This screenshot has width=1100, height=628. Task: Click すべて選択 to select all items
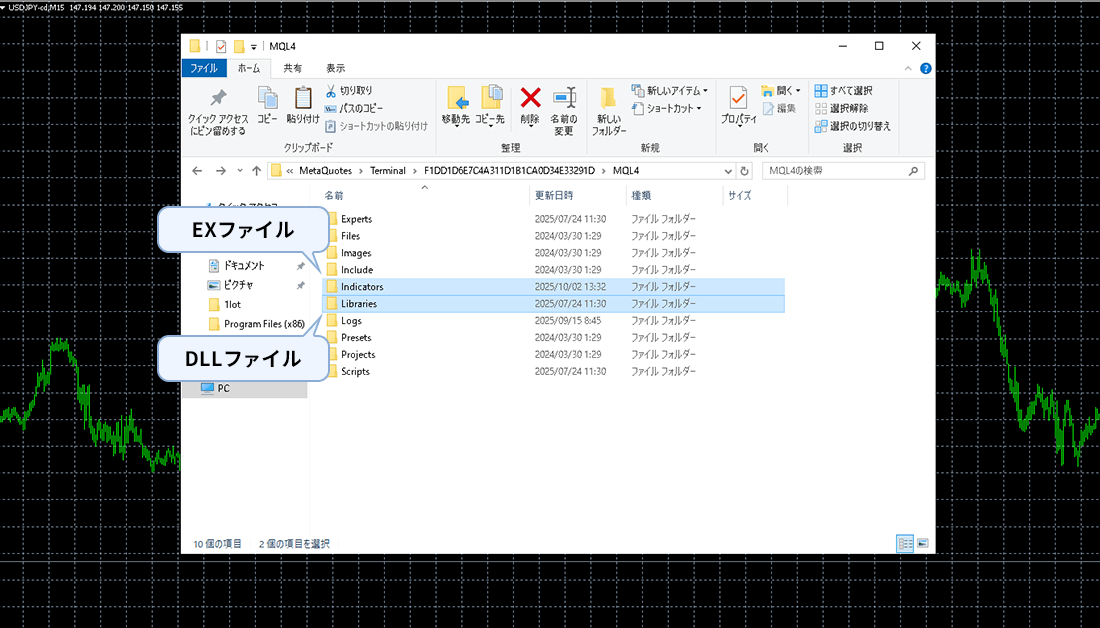click(x=843, y=90)
